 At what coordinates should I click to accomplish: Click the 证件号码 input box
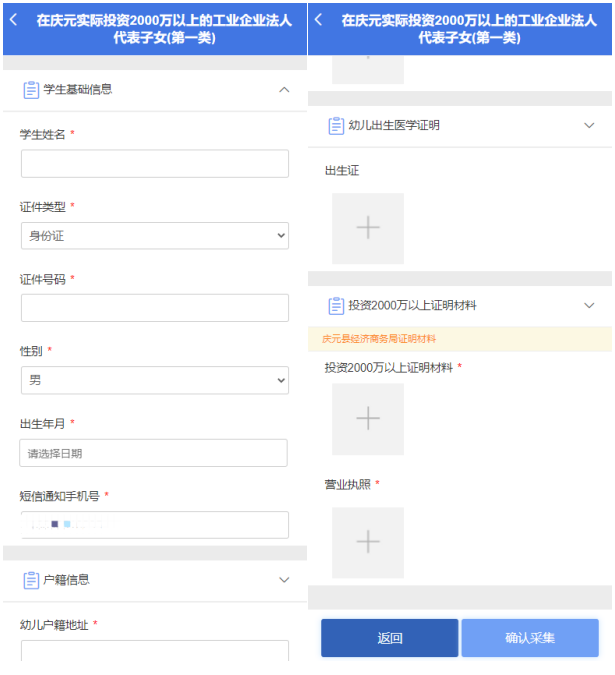coord(154,308)
